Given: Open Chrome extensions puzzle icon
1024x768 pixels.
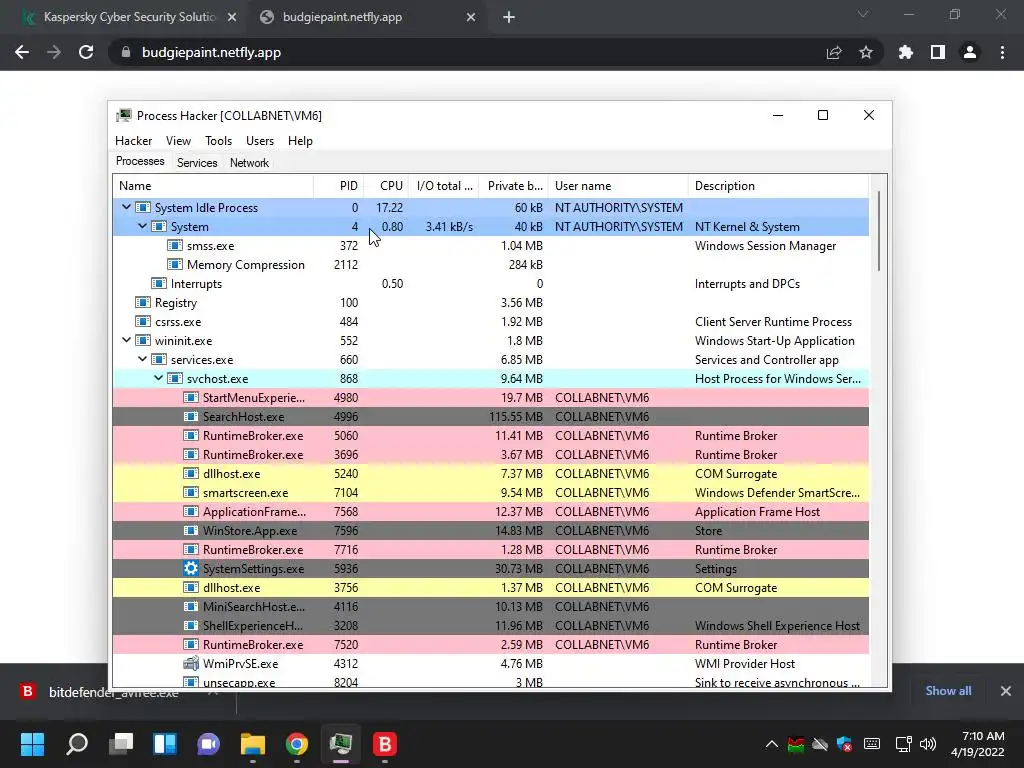Looking at the screenshot, I should click(x=905, y=52).
